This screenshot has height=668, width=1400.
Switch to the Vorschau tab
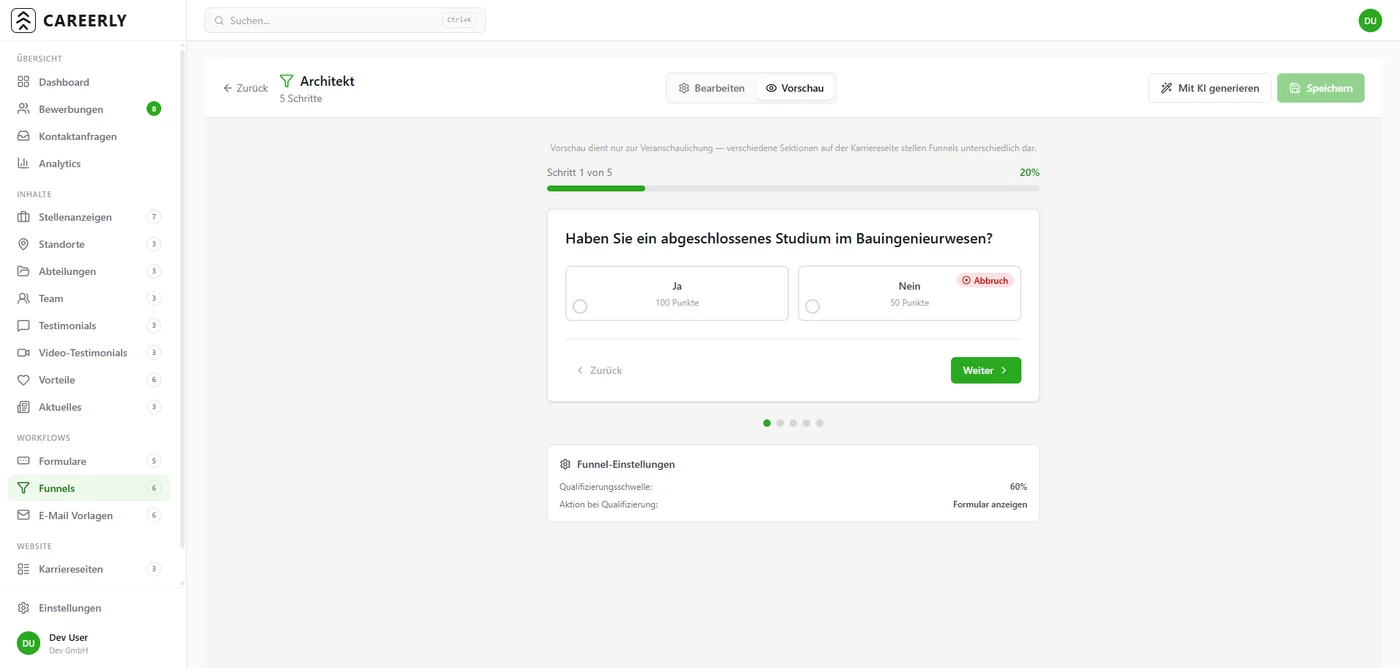795,88
